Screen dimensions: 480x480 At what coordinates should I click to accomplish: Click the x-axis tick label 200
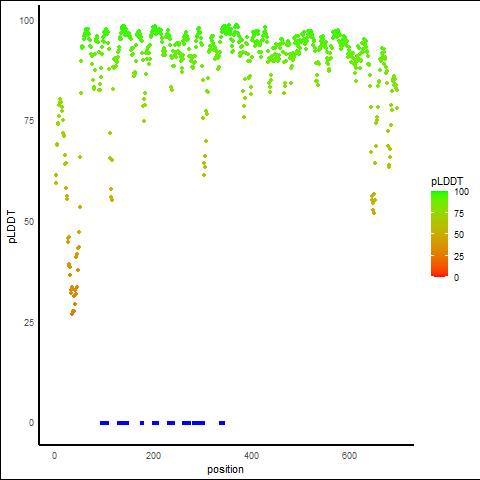(153, 455)
